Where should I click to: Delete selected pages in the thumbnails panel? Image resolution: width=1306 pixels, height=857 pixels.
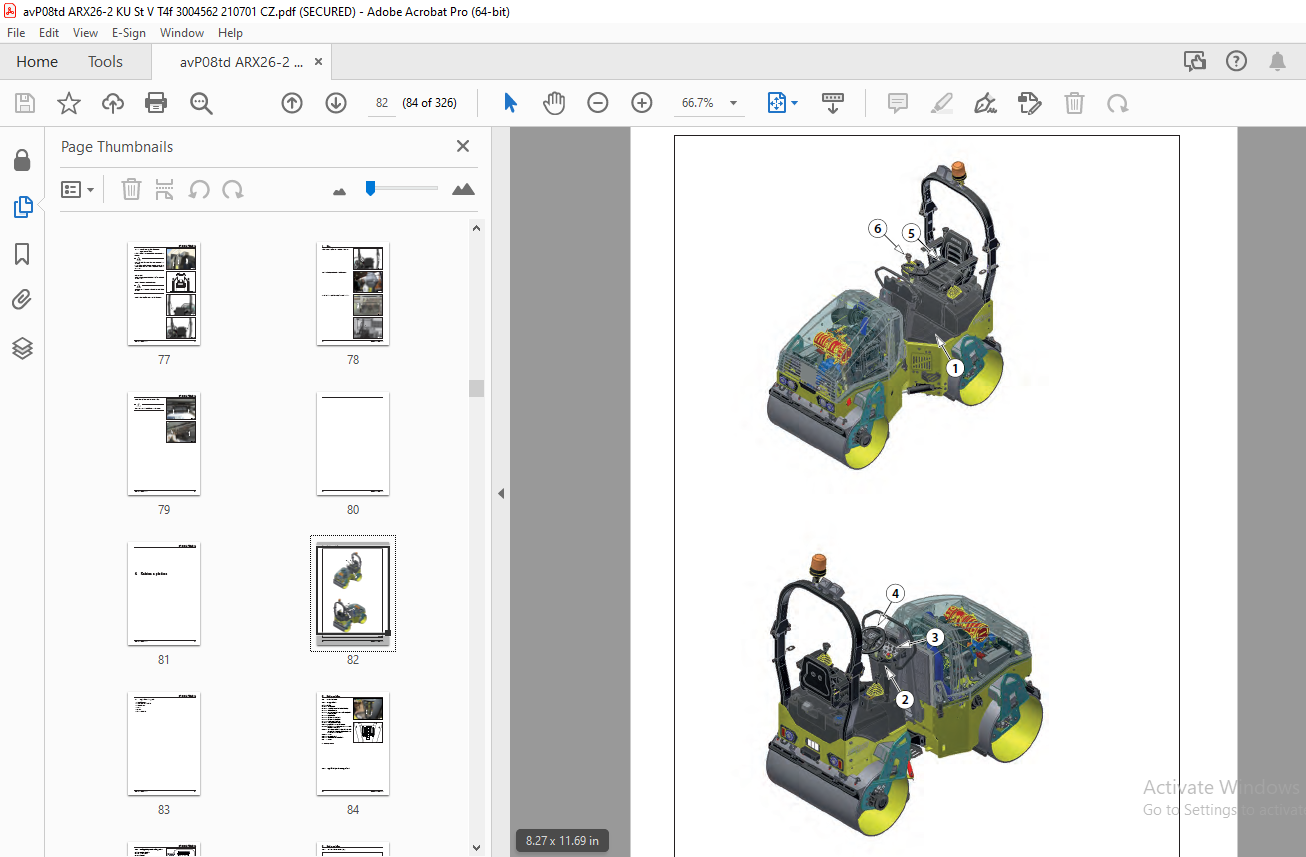coord(131,189)
